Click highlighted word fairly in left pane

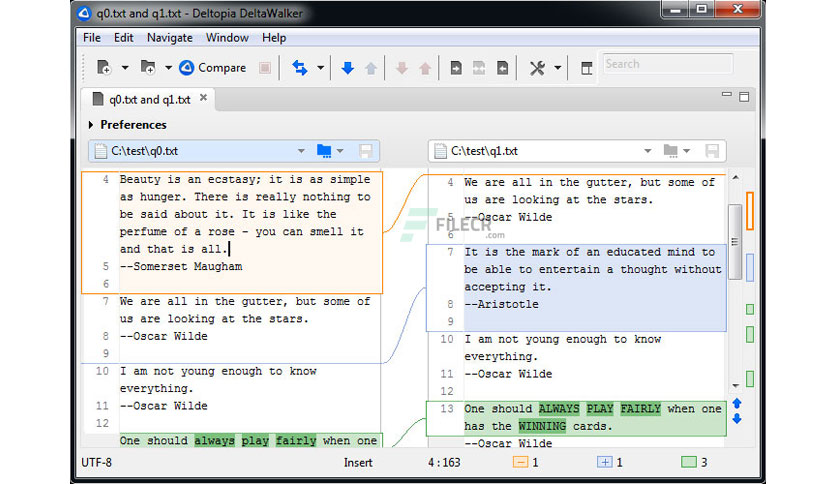coord(296,441)
